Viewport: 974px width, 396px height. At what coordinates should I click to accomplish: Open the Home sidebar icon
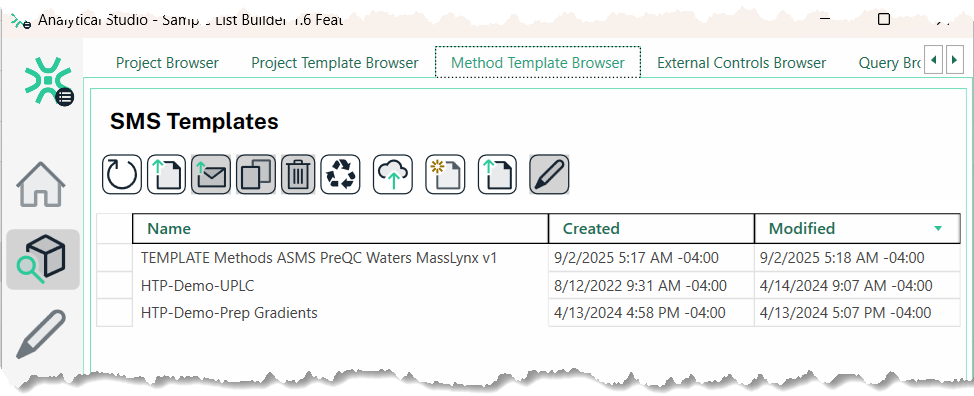coord(41,184)
